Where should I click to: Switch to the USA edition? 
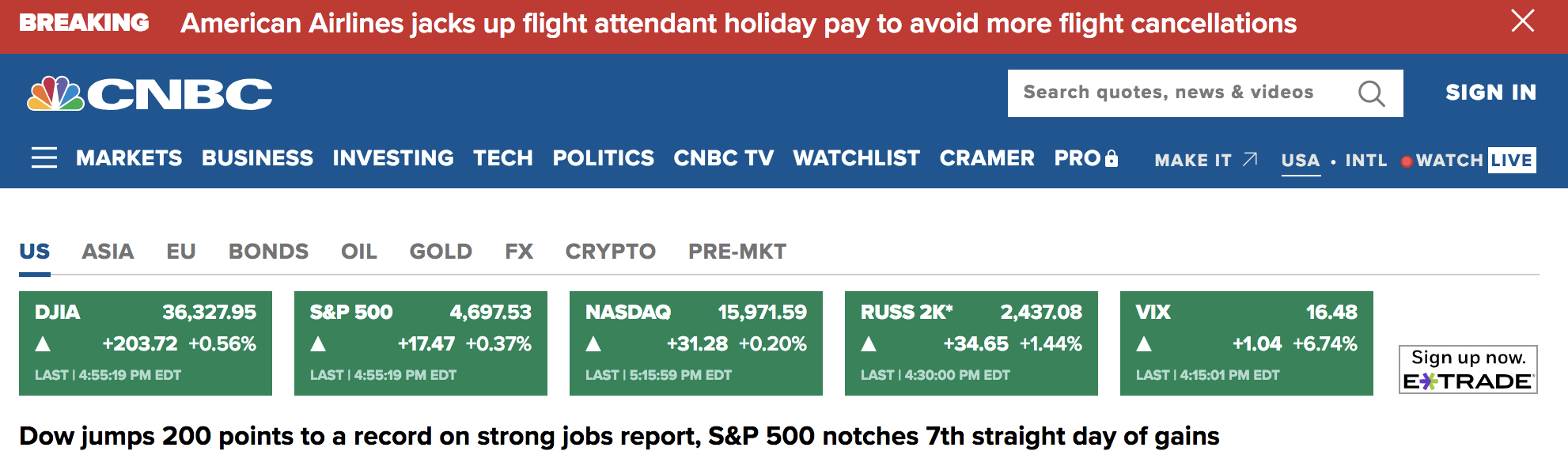(x=1301, y=160)
